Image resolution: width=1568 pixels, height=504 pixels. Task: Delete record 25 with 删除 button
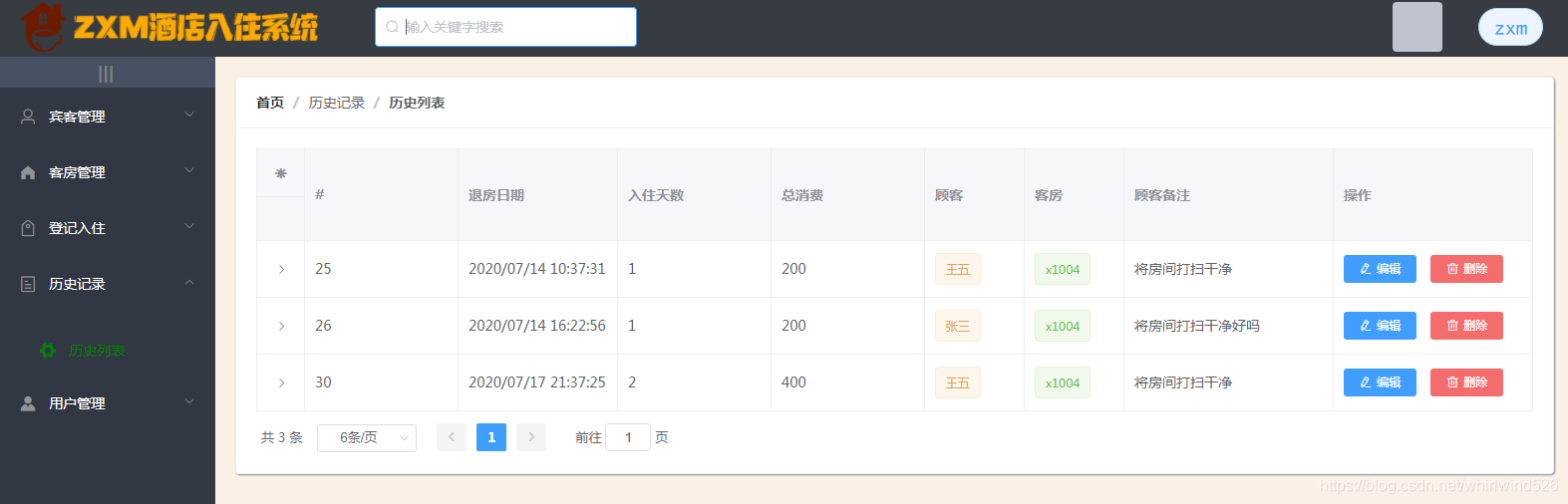click(x=1466, y=269)
